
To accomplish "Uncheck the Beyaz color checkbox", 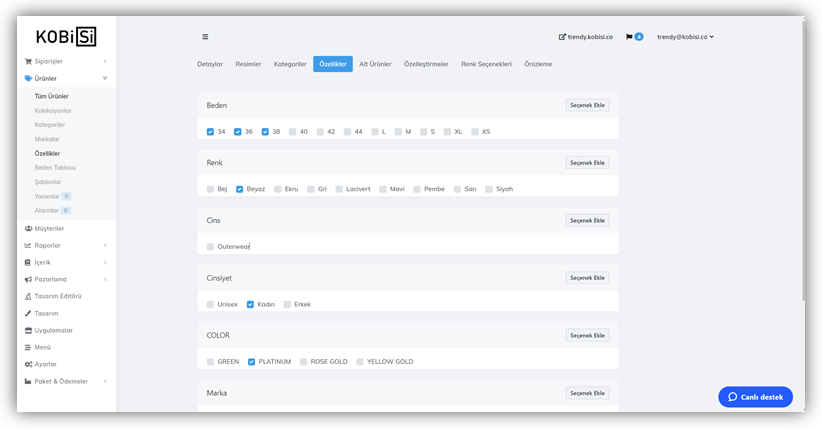I will click(x=240, y=189).
